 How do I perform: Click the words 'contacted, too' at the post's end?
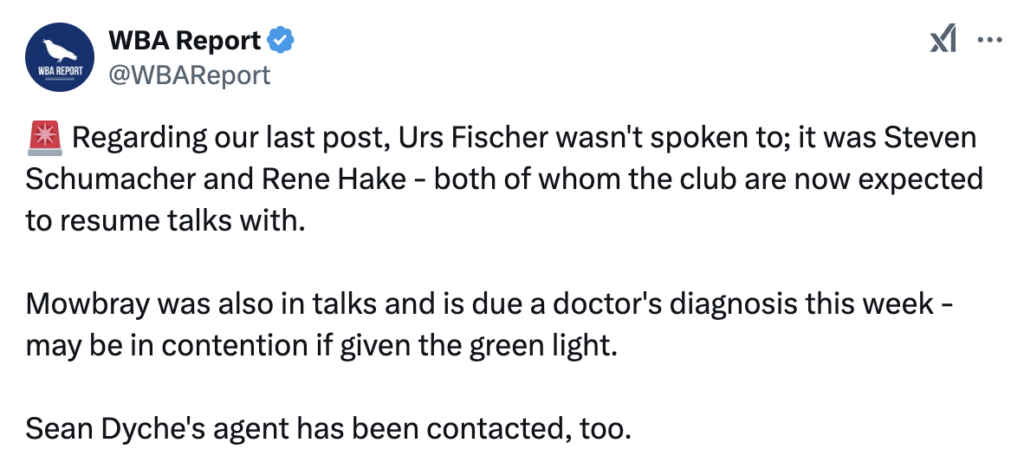click(522, 429)
